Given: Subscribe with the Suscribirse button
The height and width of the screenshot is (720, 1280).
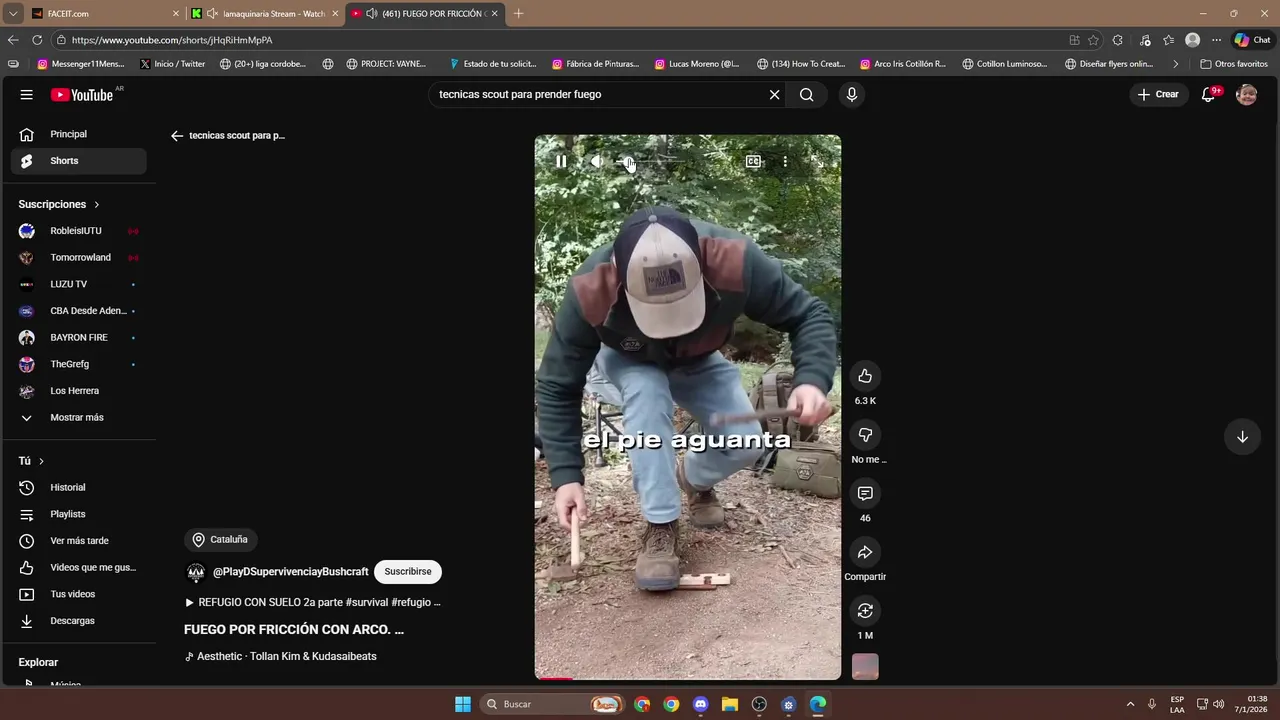Looking at the screenshot, I should click(x=408, y=572).
